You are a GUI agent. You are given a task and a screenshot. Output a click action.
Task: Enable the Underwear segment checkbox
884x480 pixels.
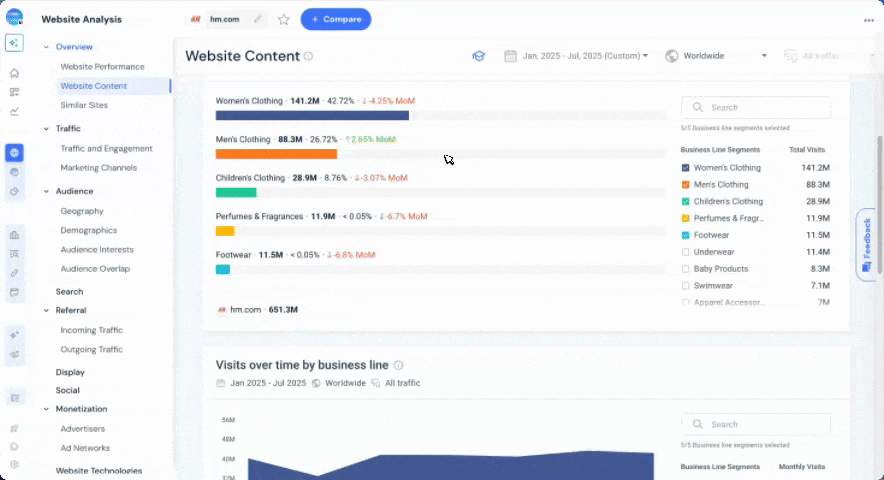[685, 252]
